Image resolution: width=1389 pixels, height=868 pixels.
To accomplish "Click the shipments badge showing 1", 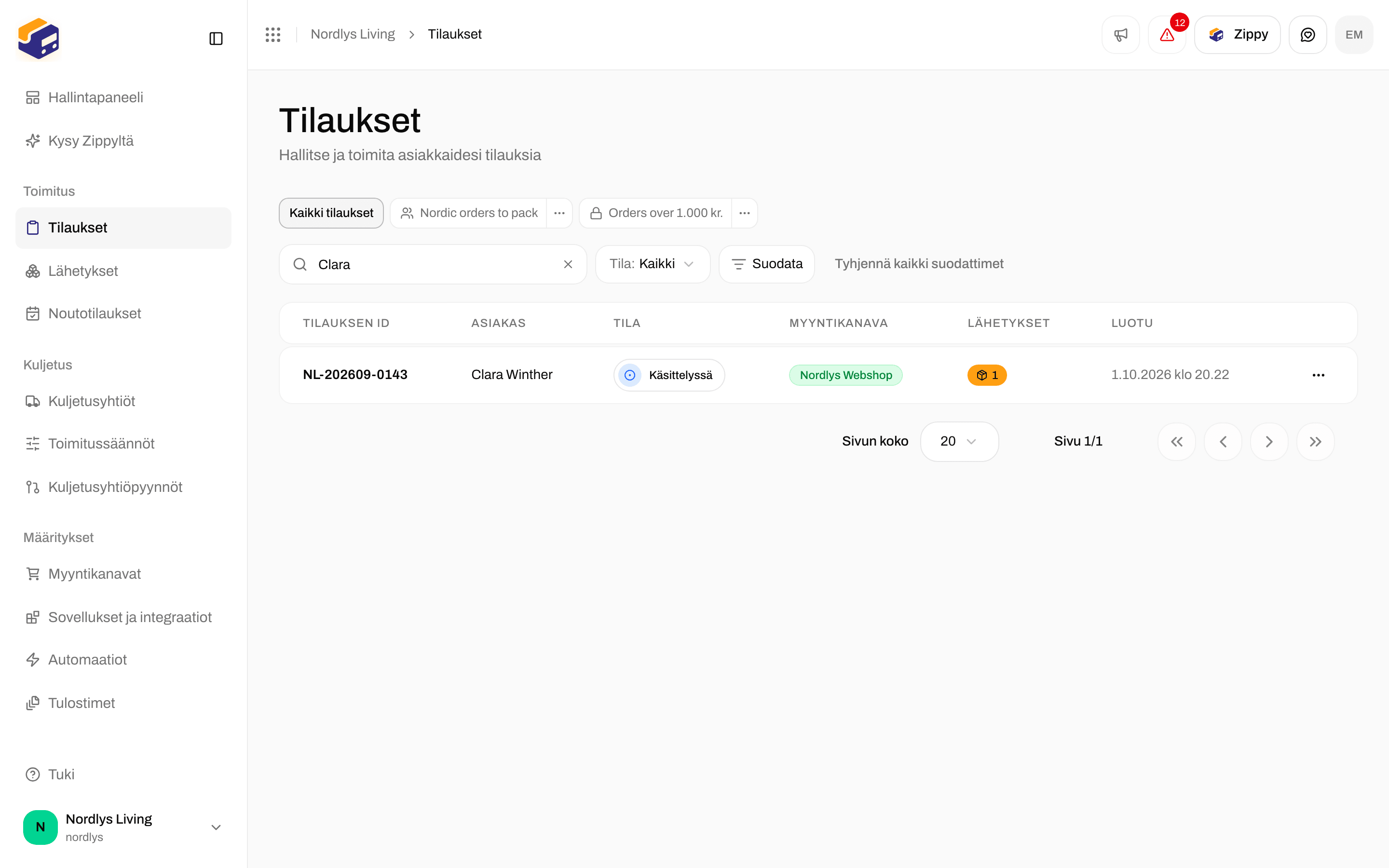I will point(987,375).
